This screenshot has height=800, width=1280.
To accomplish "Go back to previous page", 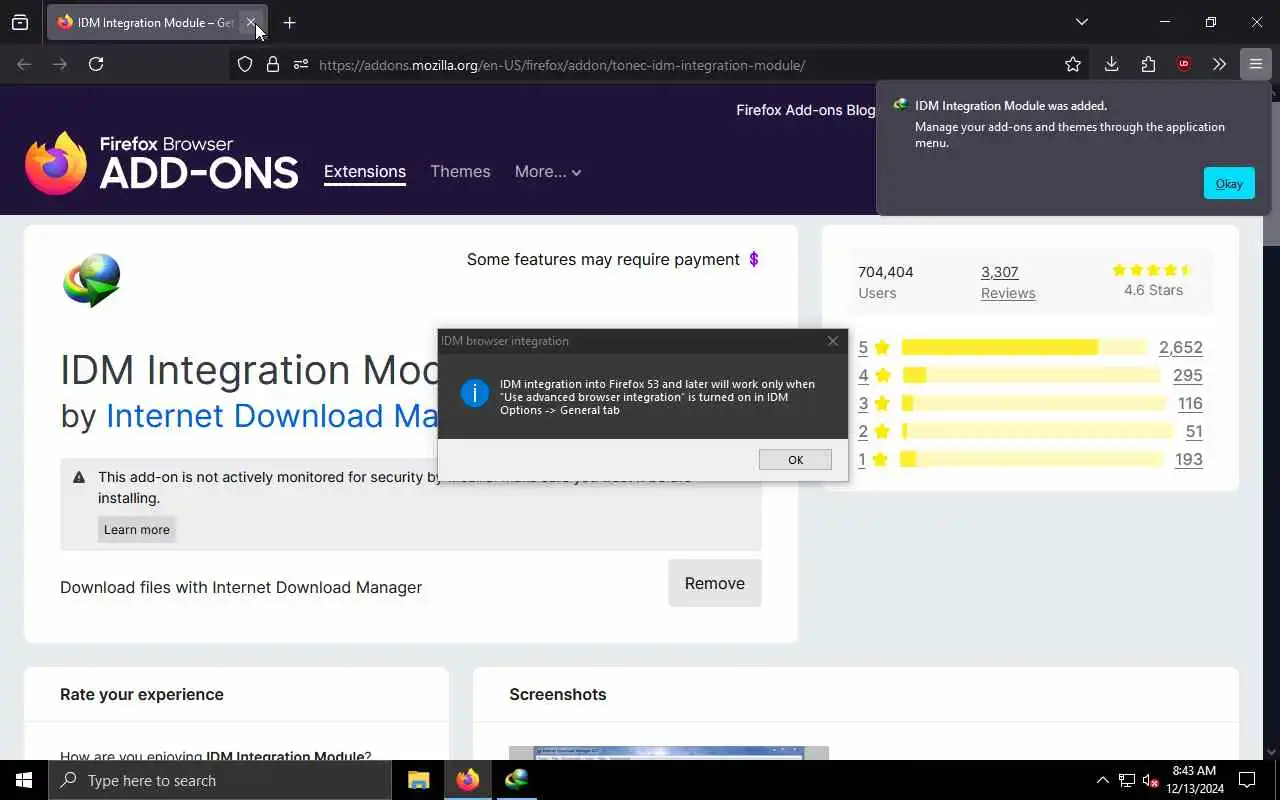I will [24, 64].
